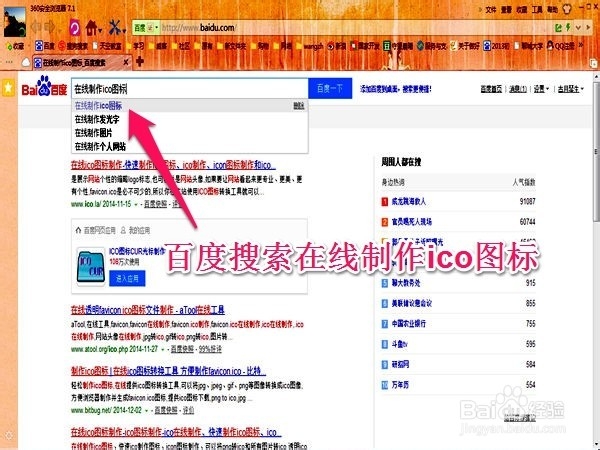Click hot search 成龙跳海救人
The image size is (600, 450).
(x=409, y=201)
